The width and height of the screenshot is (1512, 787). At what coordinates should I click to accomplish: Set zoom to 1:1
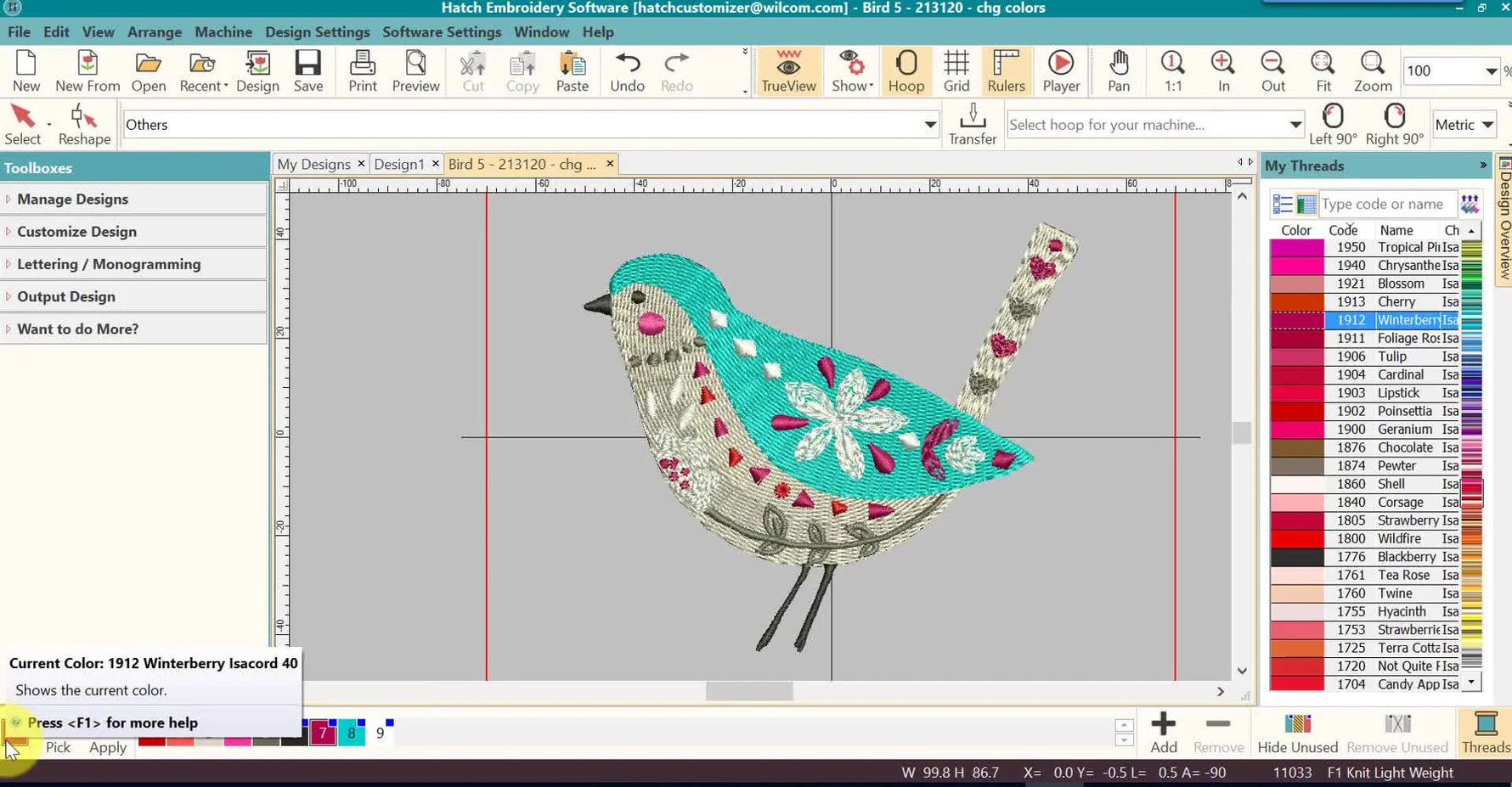(x=1173, y=71)
